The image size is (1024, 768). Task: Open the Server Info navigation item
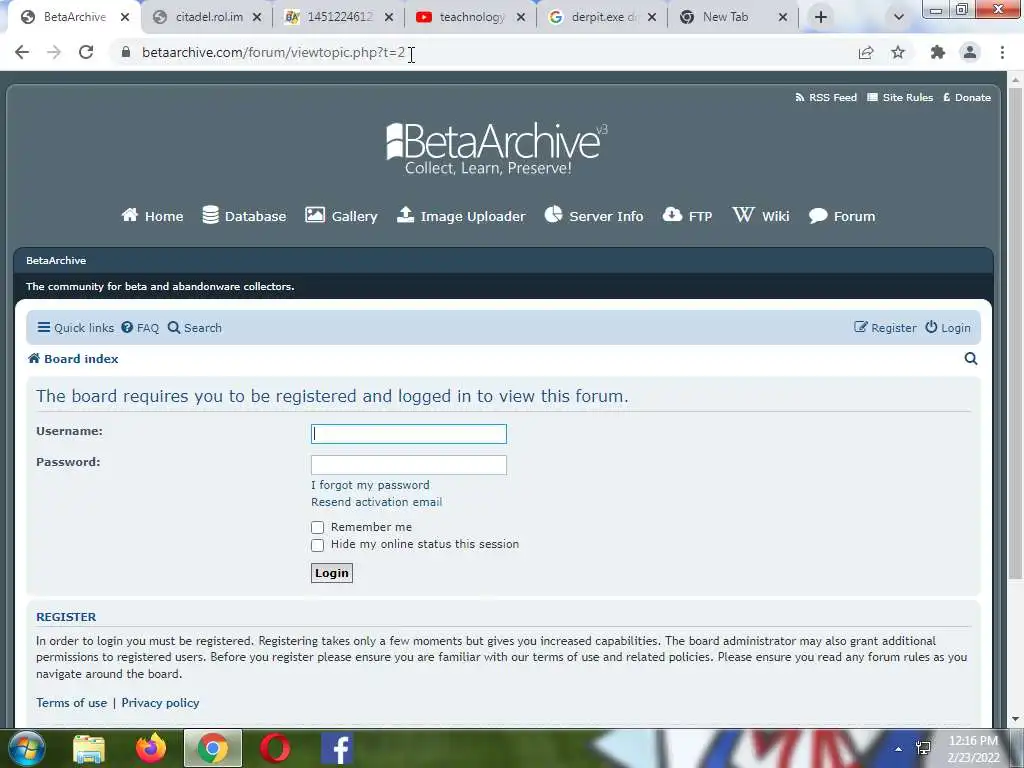click(594, 216)
